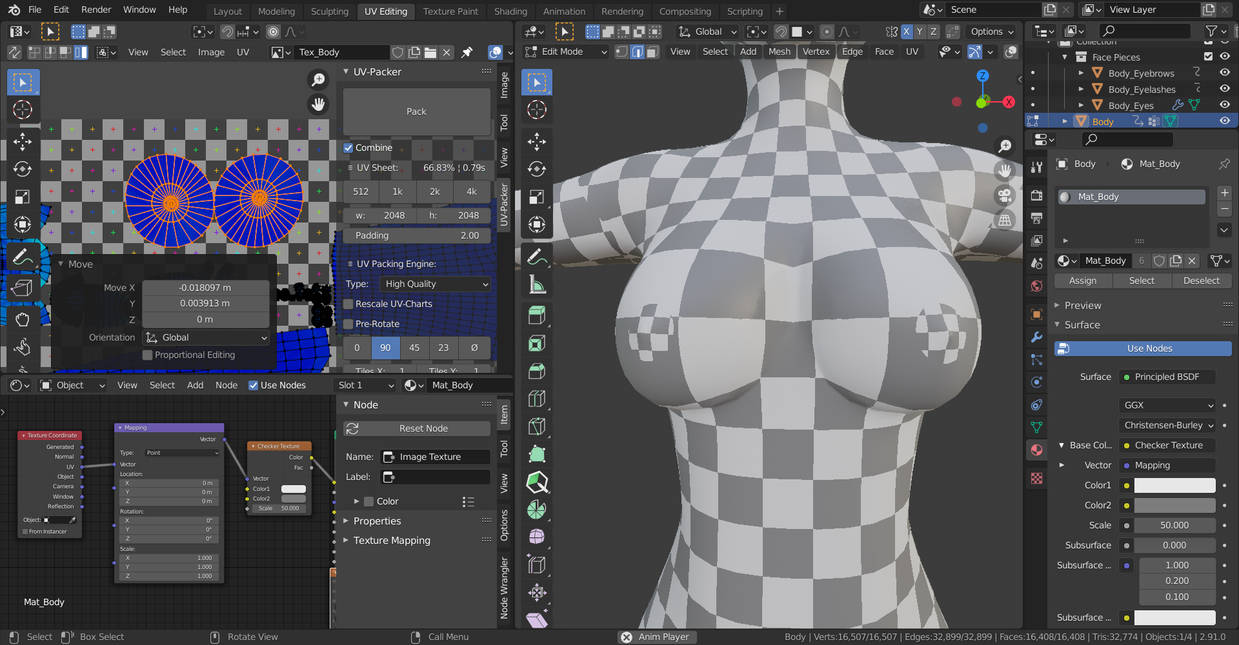
Task: Toggle visibility of Body_Eyes in outliner
Action: [1224, 105]
